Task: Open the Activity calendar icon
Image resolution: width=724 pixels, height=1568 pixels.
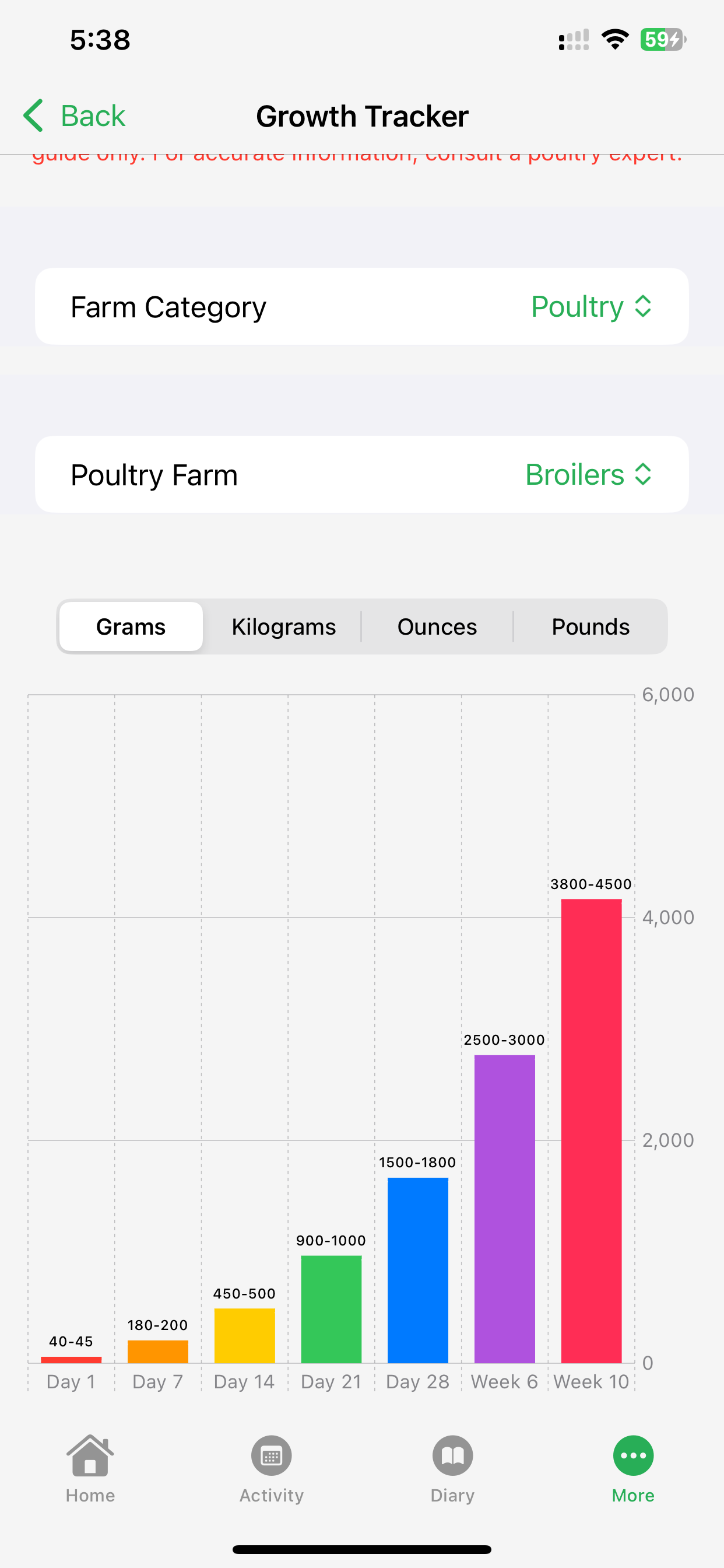Action: tap(271, 1456)
